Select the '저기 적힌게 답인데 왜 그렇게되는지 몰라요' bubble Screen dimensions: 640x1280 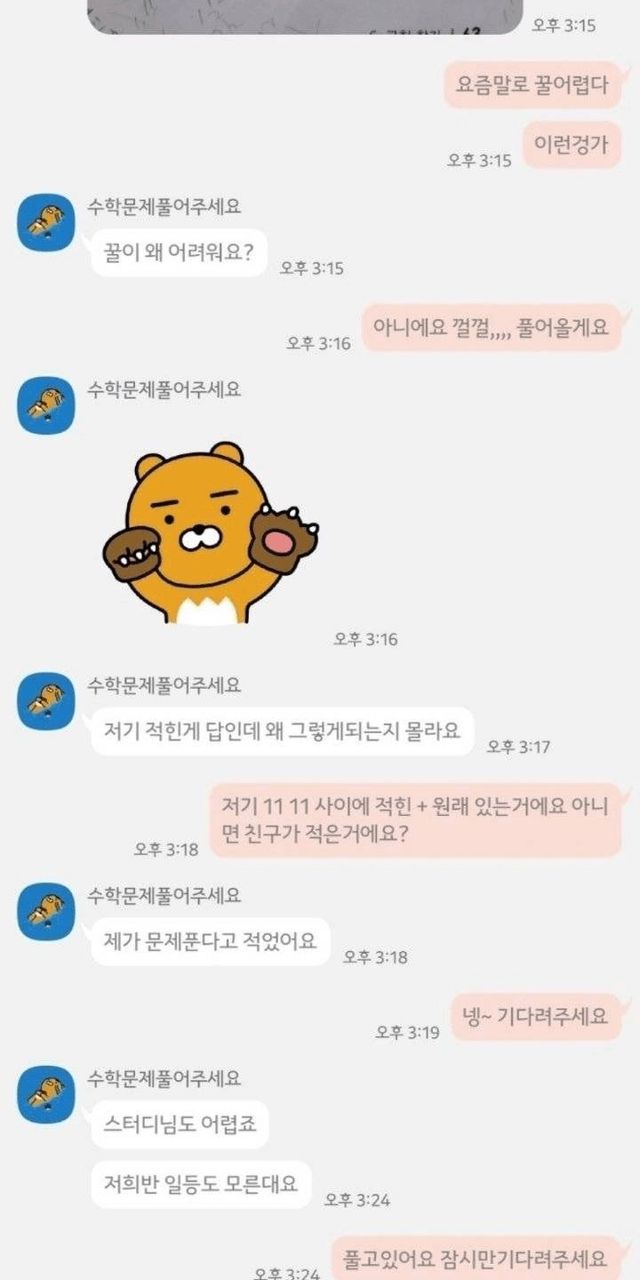coord(282,731)
